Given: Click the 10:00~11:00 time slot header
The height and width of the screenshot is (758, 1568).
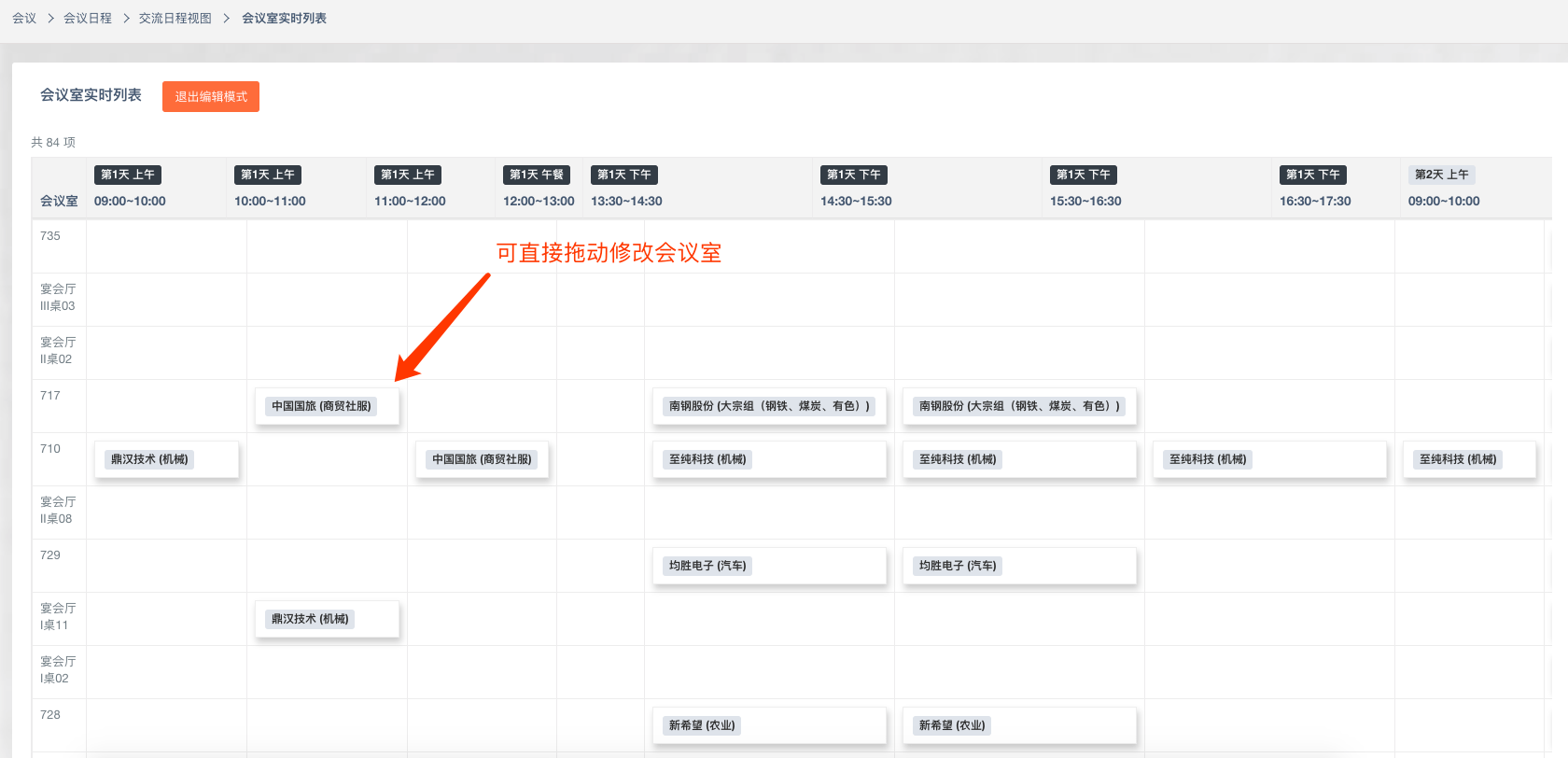Looking at the screenshot, I should pos(270,201).
